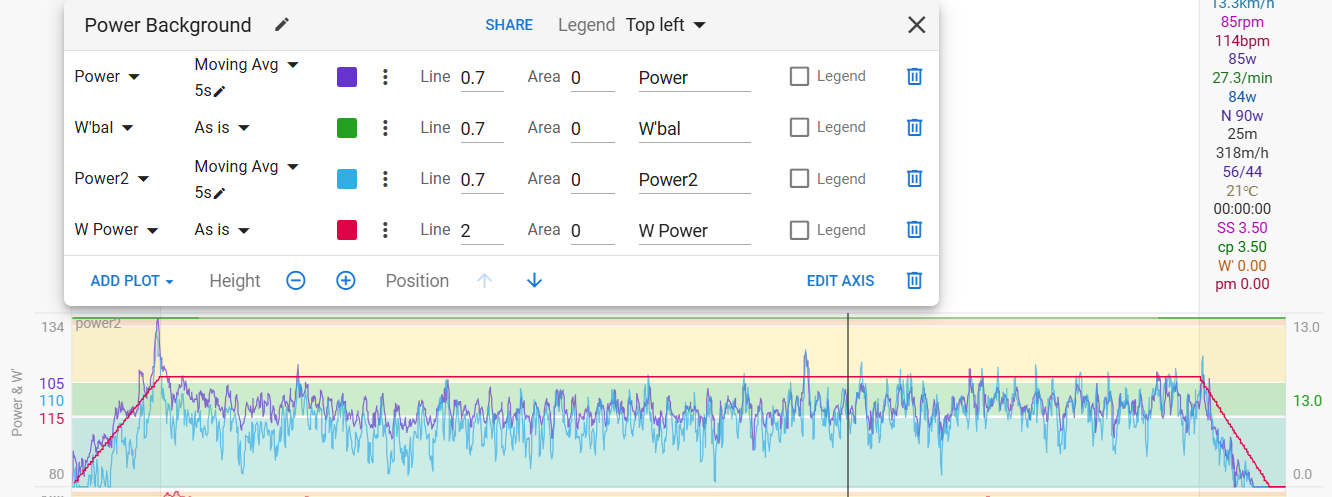Click the pencil icon next to Power Background
The width and height of the screenshot is (1332, 497).
pyautogui.click(x=283, y=25)
